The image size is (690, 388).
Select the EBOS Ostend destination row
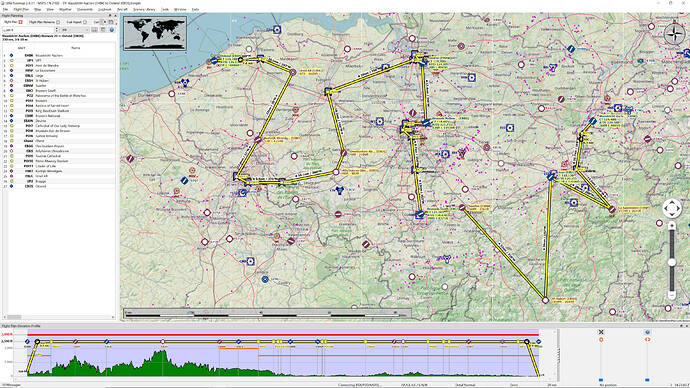point(59,186)
